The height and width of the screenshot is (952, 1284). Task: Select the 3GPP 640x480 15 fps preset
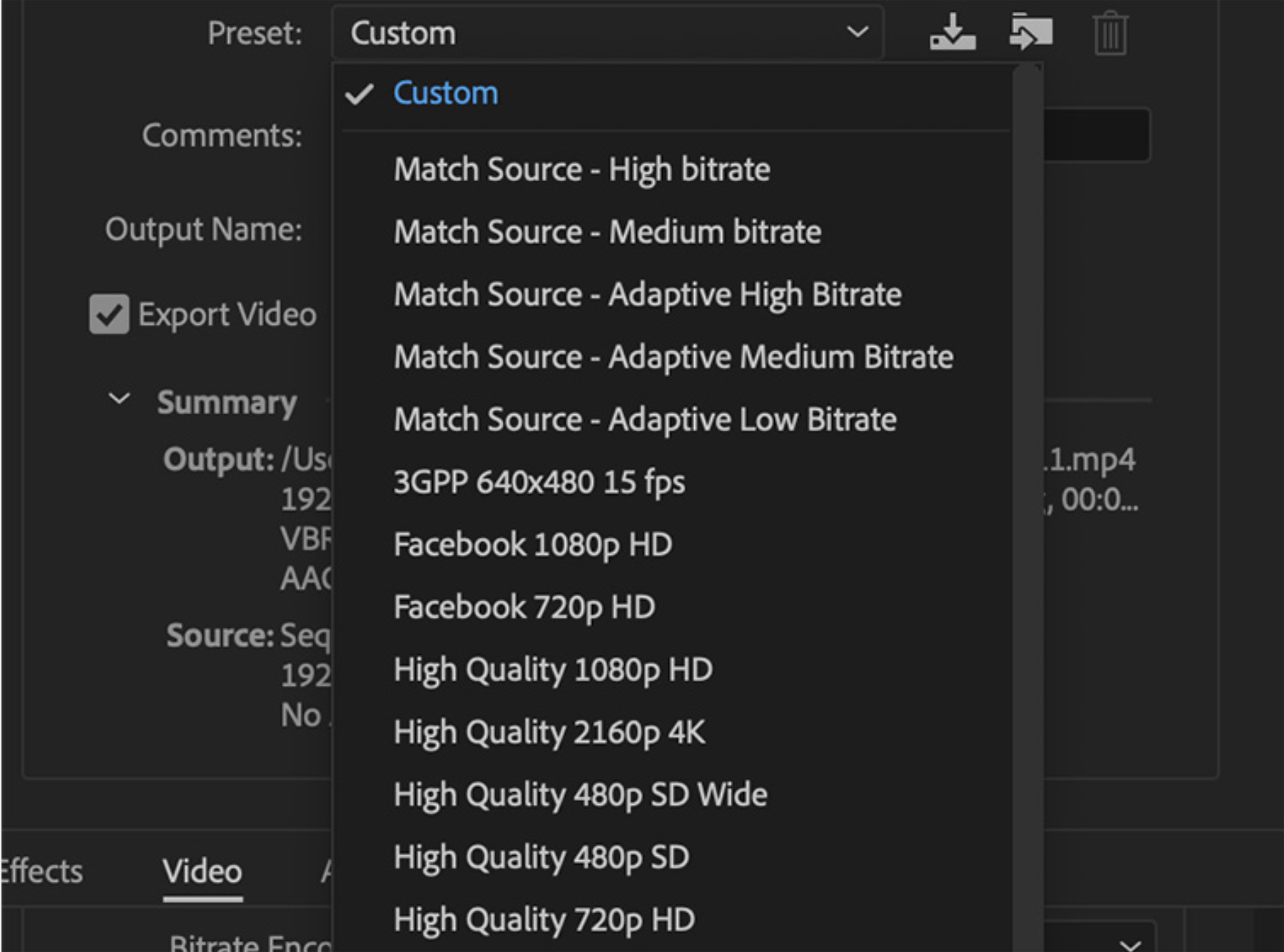[539, 482]
